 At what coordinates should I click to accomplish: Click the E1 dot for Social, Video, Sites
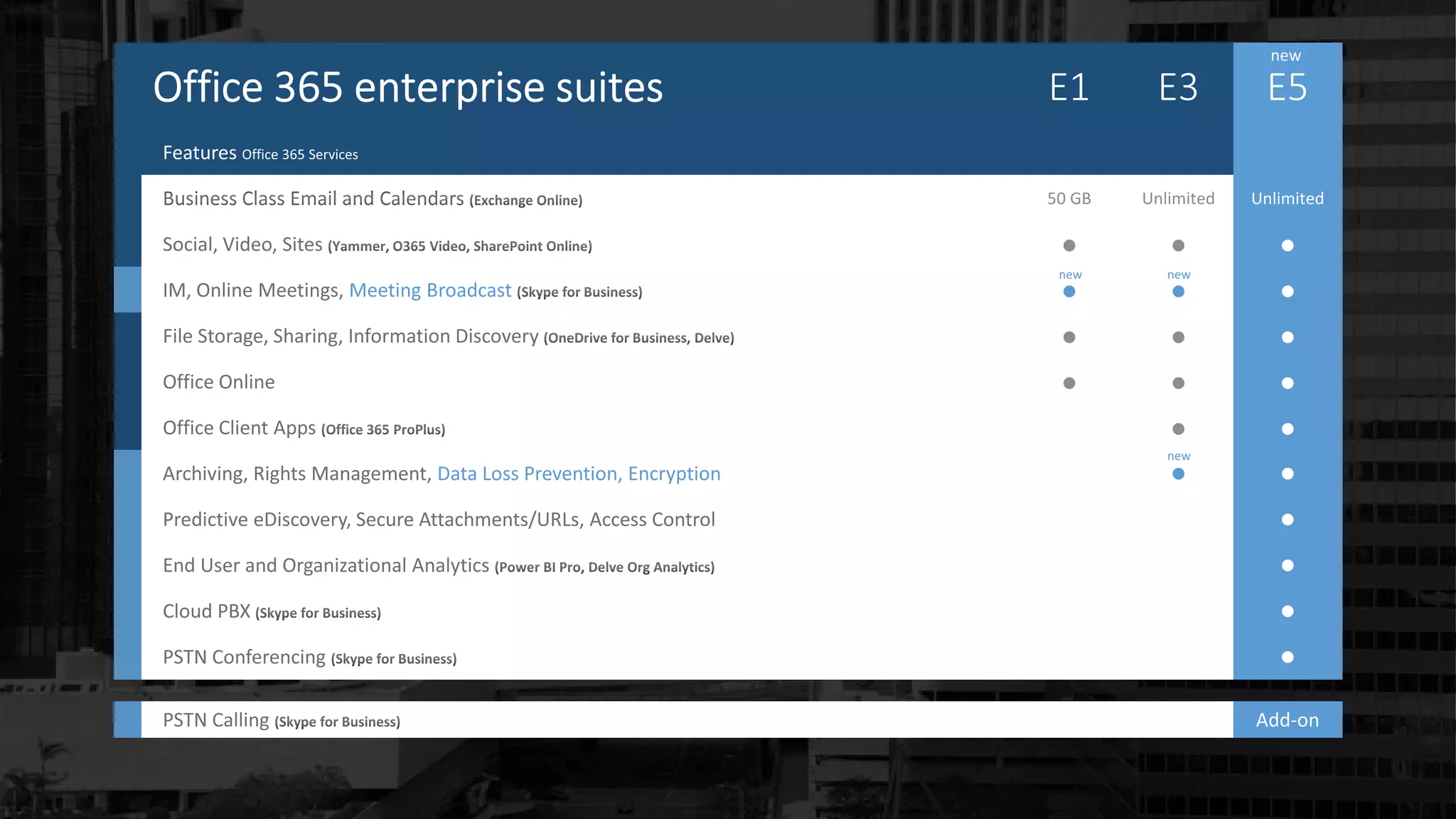[x=1069, y=245]
